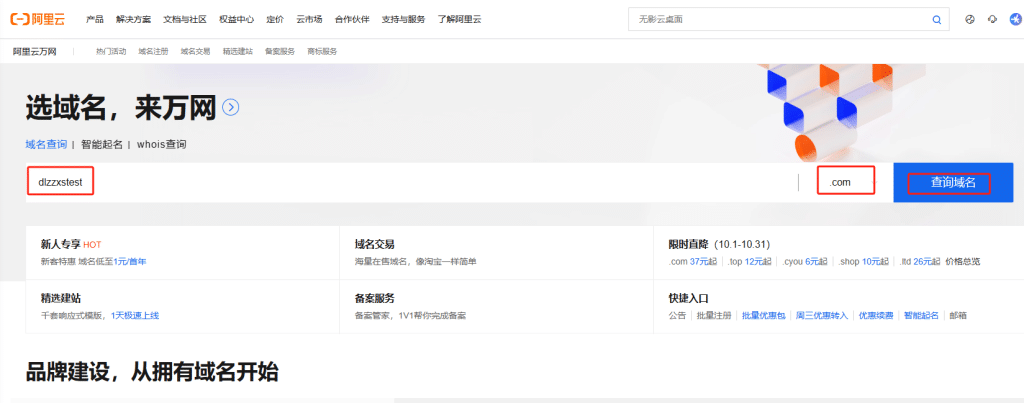Viewport: 1024px width, 403px height.
Task: Click the 查询域名 button
Action: point(953,182)
